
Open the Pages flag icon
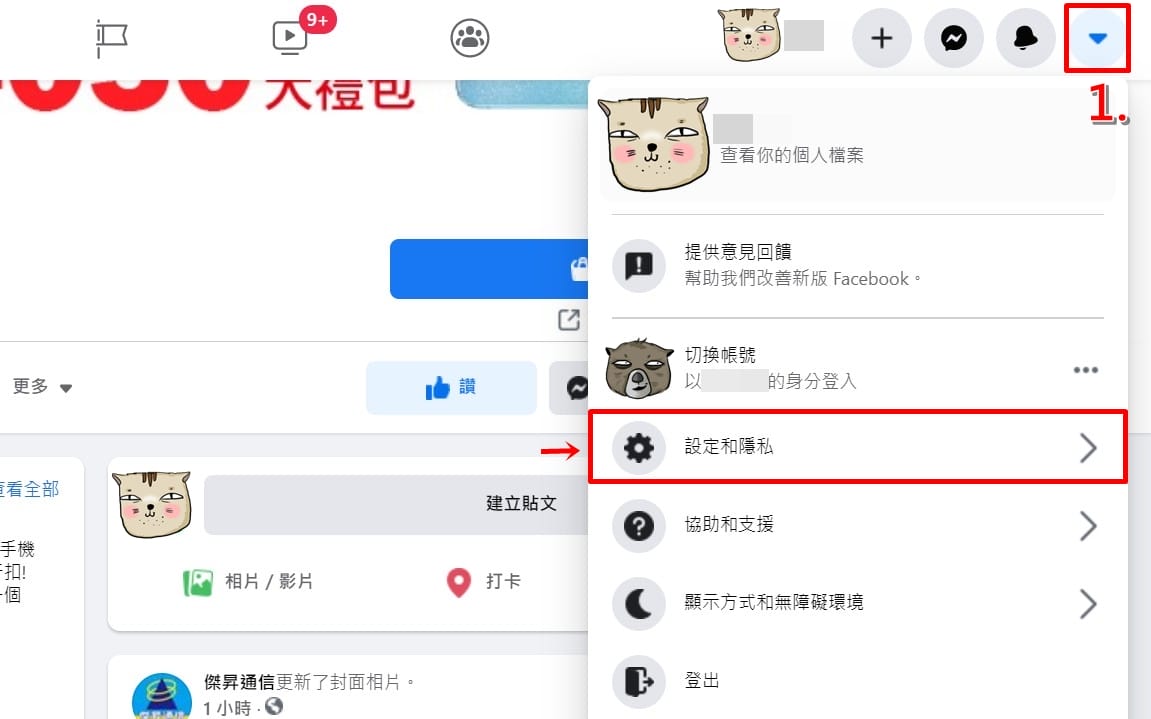coord(112,38)
